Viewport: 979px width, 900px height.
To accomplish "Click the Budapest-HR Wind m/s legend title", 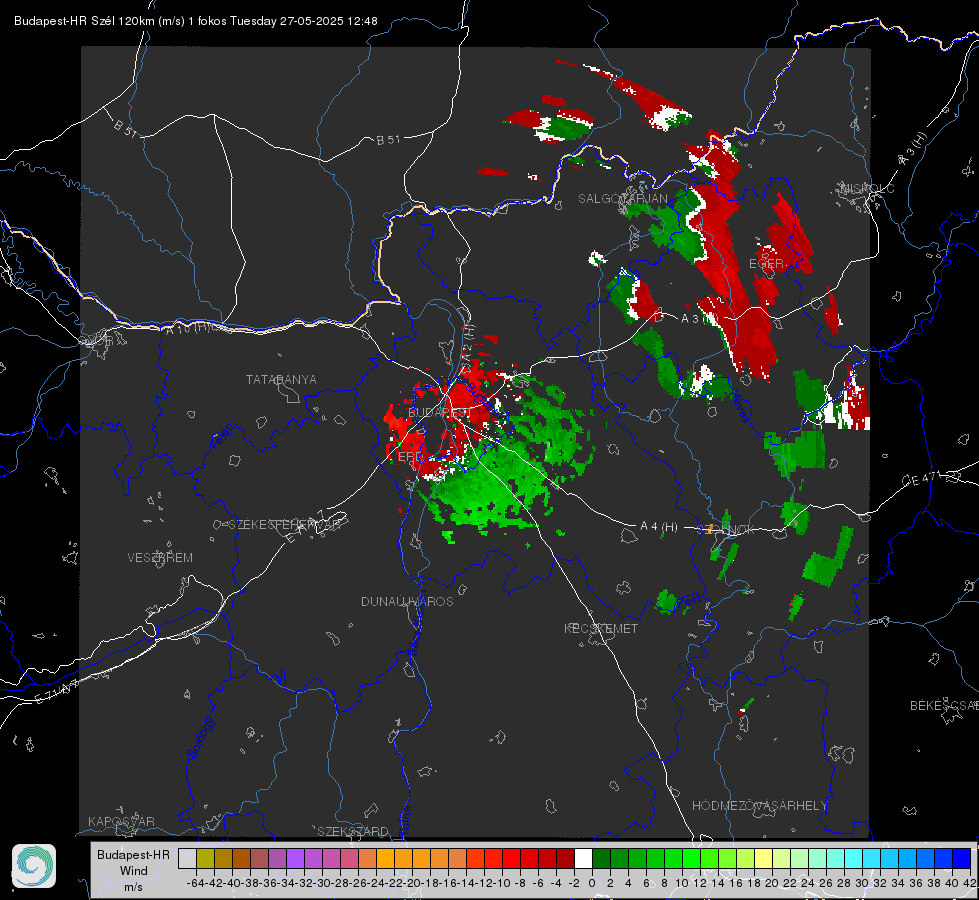I will [134, 871].
